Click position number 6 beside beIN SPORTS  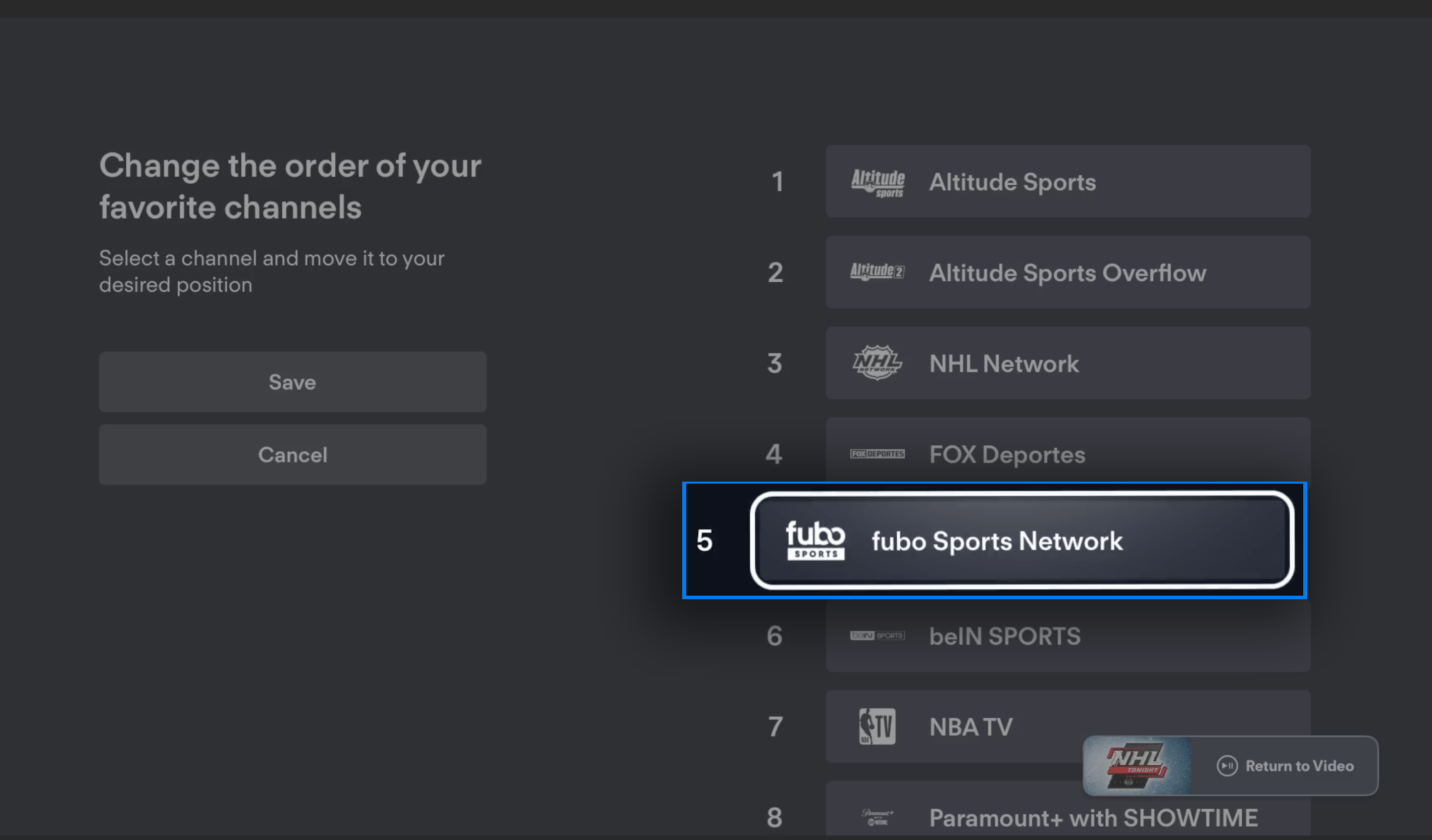coord(775,636)
